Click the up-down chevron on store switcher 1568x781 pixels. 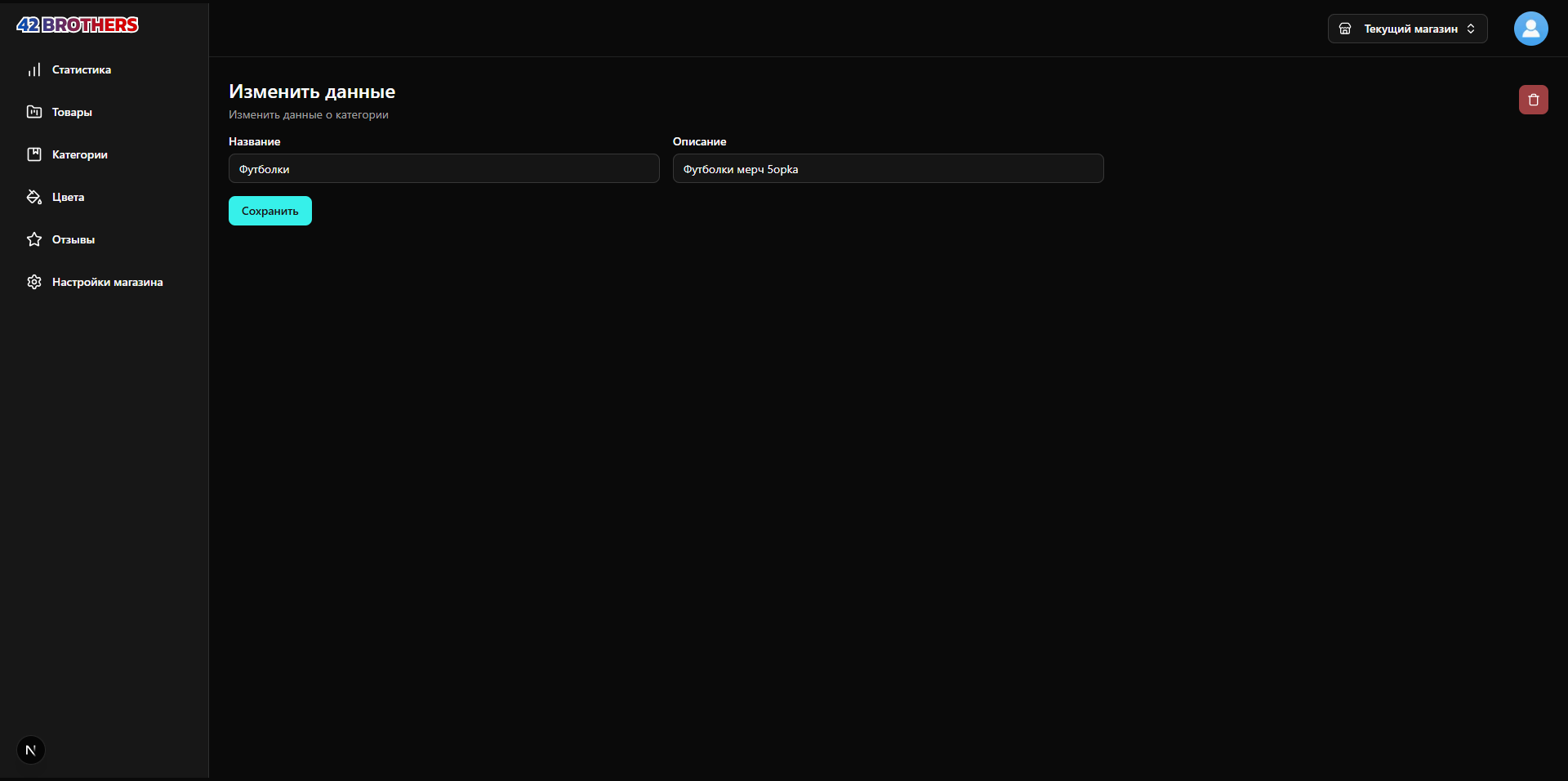click(x=1471, y=29)
